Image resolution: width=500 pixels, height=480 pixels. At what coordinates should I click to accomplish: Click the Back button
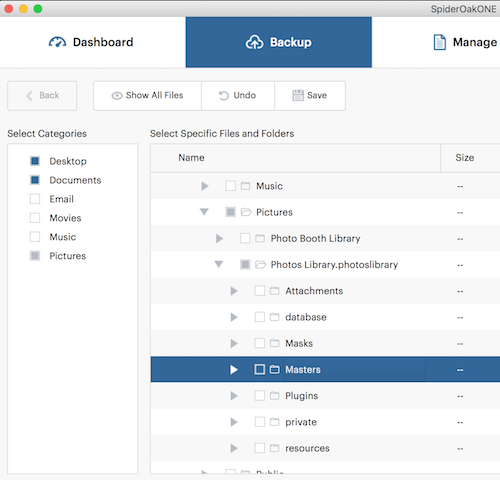(42, 96)
